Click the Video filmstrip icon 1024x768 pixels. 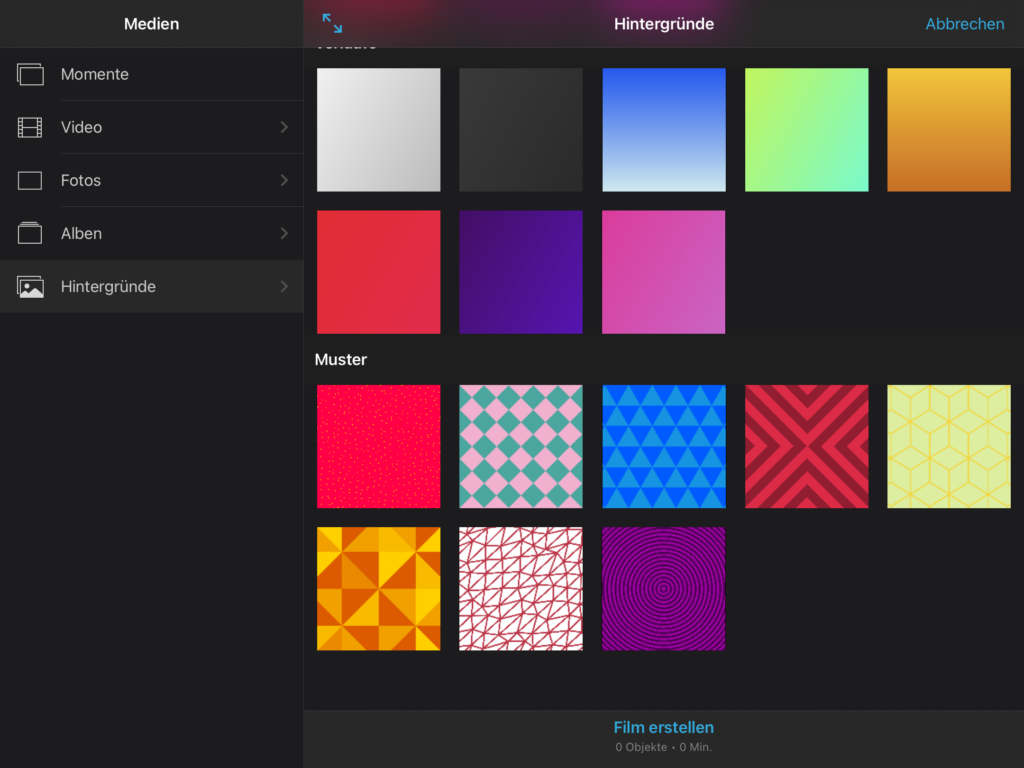30,127
